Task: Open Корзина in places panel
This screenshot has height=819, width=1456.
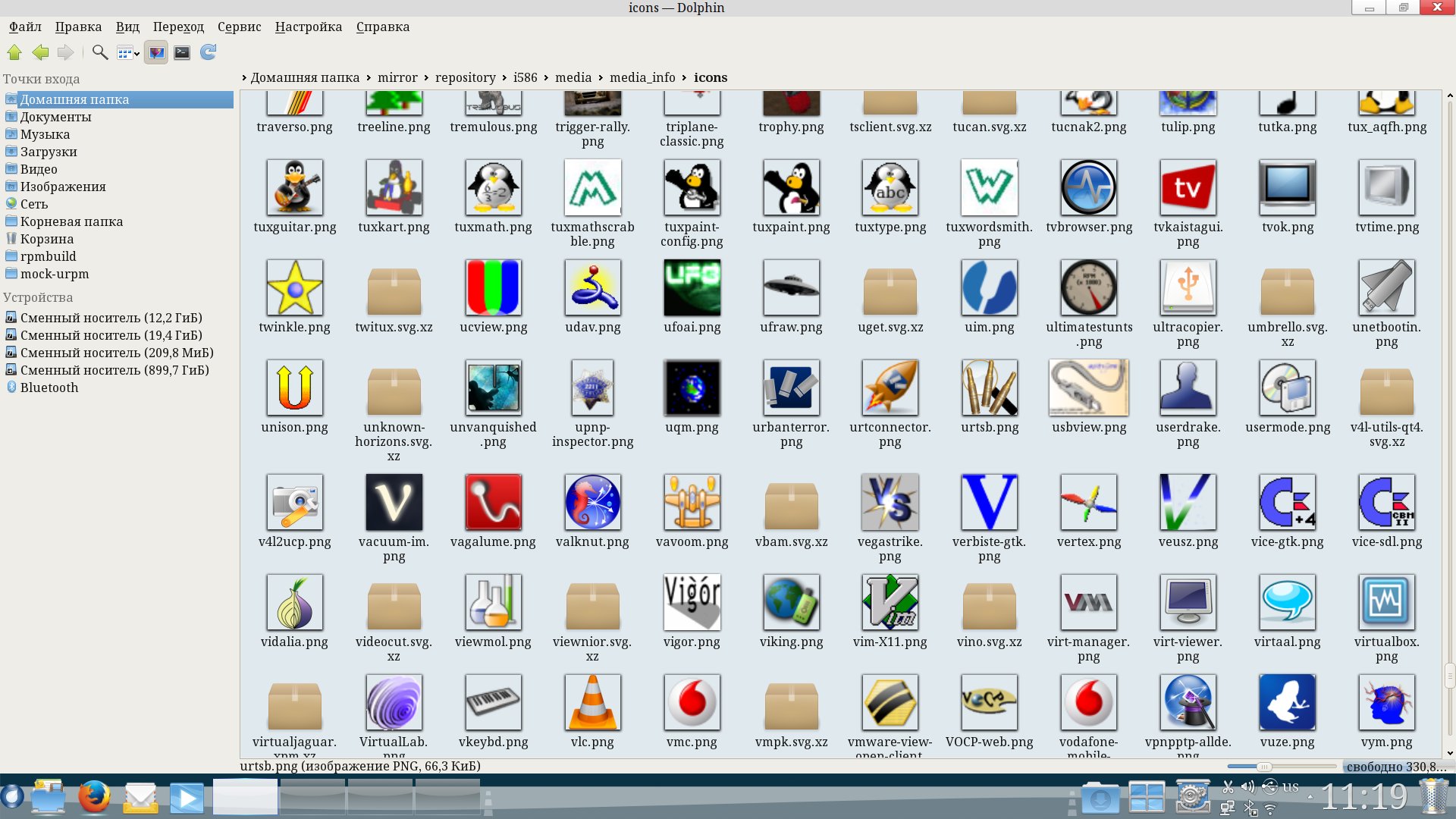Action: pyautogui.click(x=47, y=239)
